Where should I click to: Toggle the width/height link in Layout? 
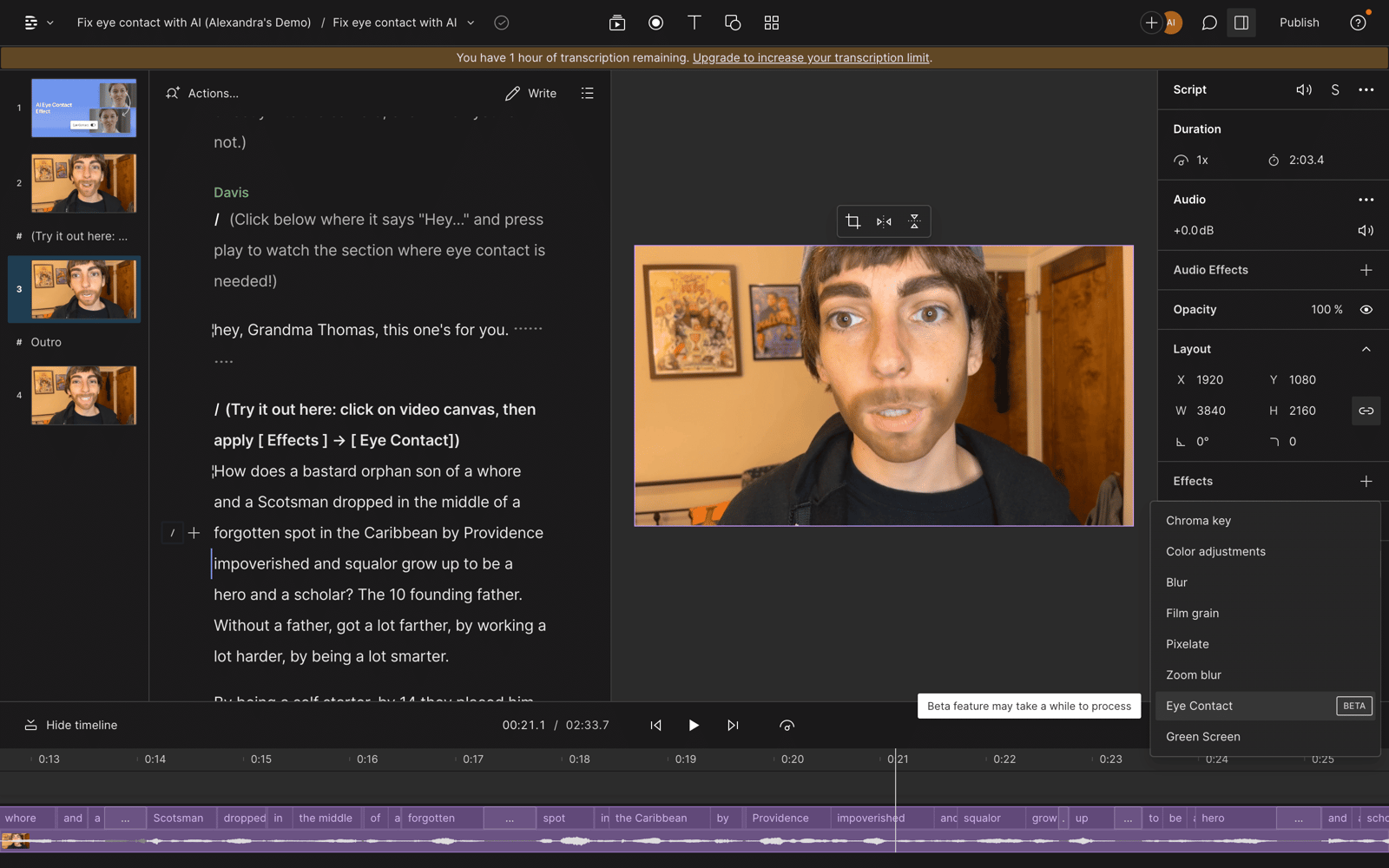(x=1366, y=411)
